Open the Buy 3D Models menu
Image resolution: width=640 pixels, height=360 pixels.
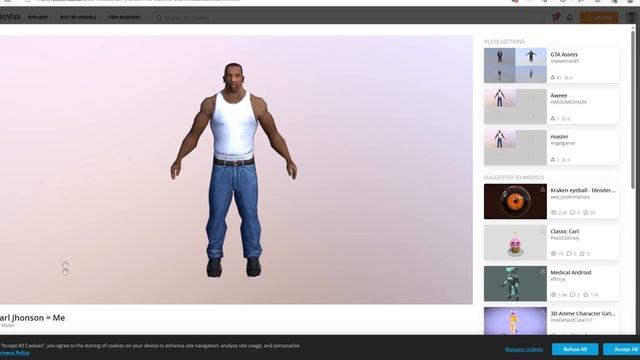(x=78, y=18)
